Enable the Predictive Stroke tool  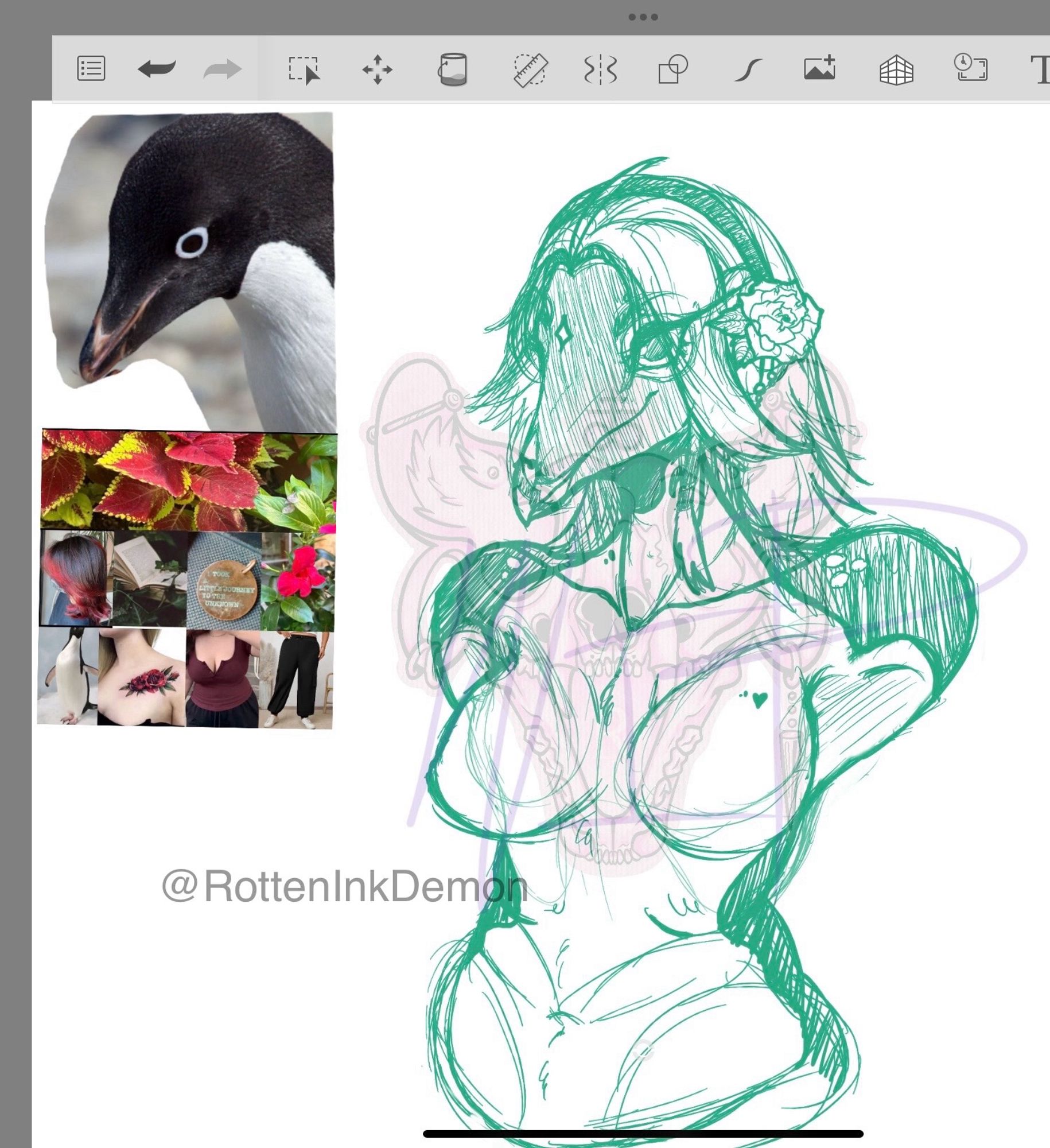(x=748, y=71)
